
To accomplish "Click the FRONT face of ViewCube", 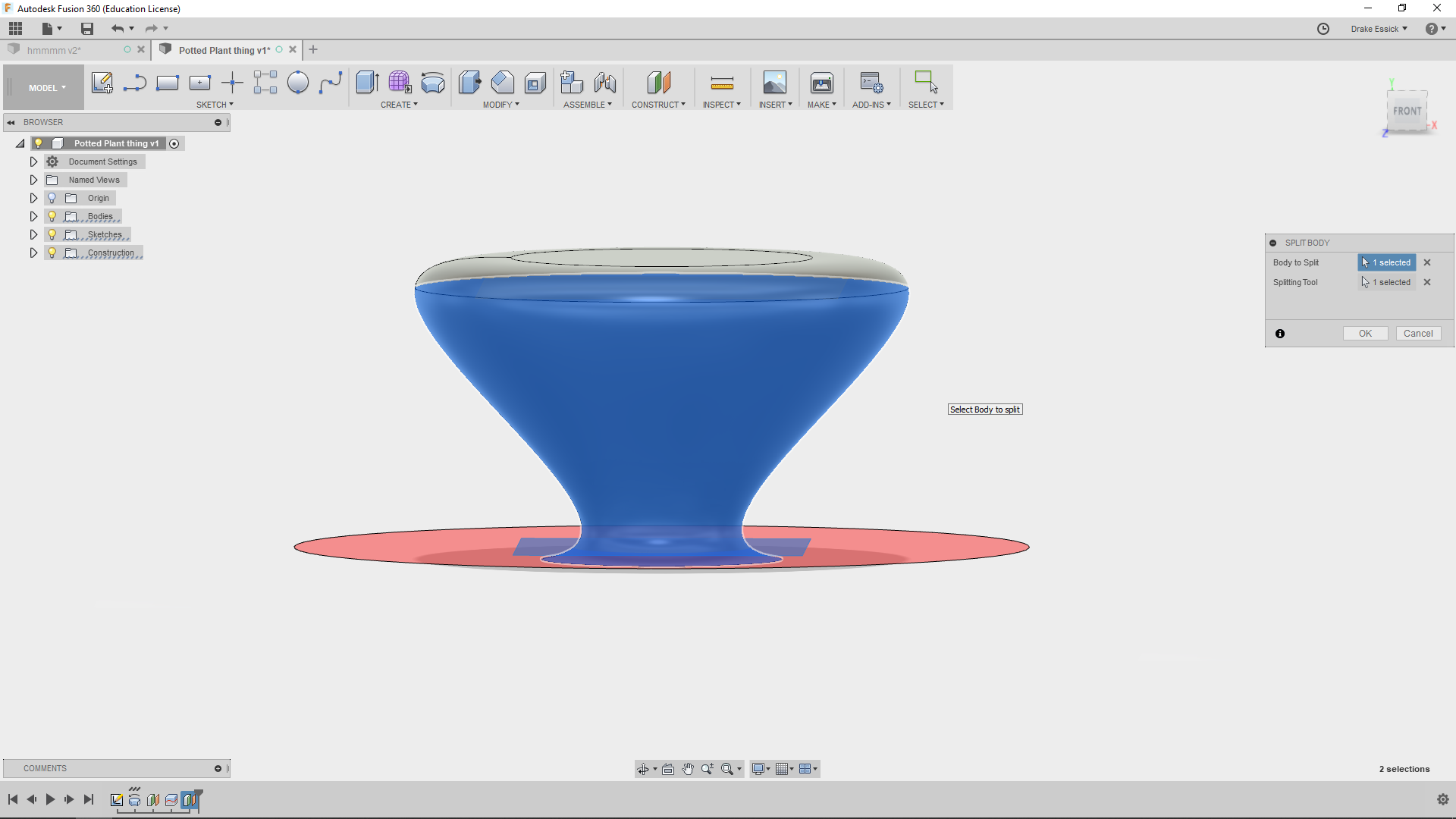I will coord(1407,111).
